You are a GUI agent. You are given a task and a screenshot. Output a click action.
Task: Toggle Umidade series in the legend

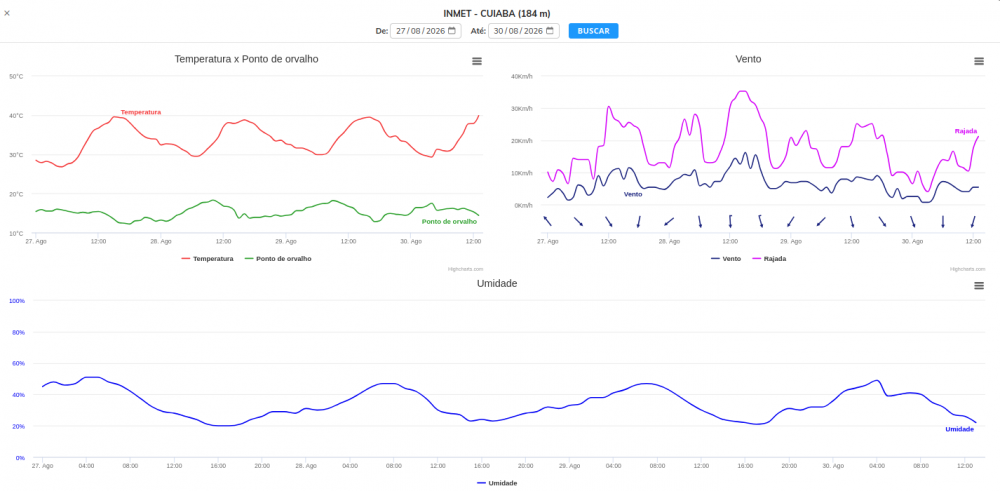(x=497, y=483)
